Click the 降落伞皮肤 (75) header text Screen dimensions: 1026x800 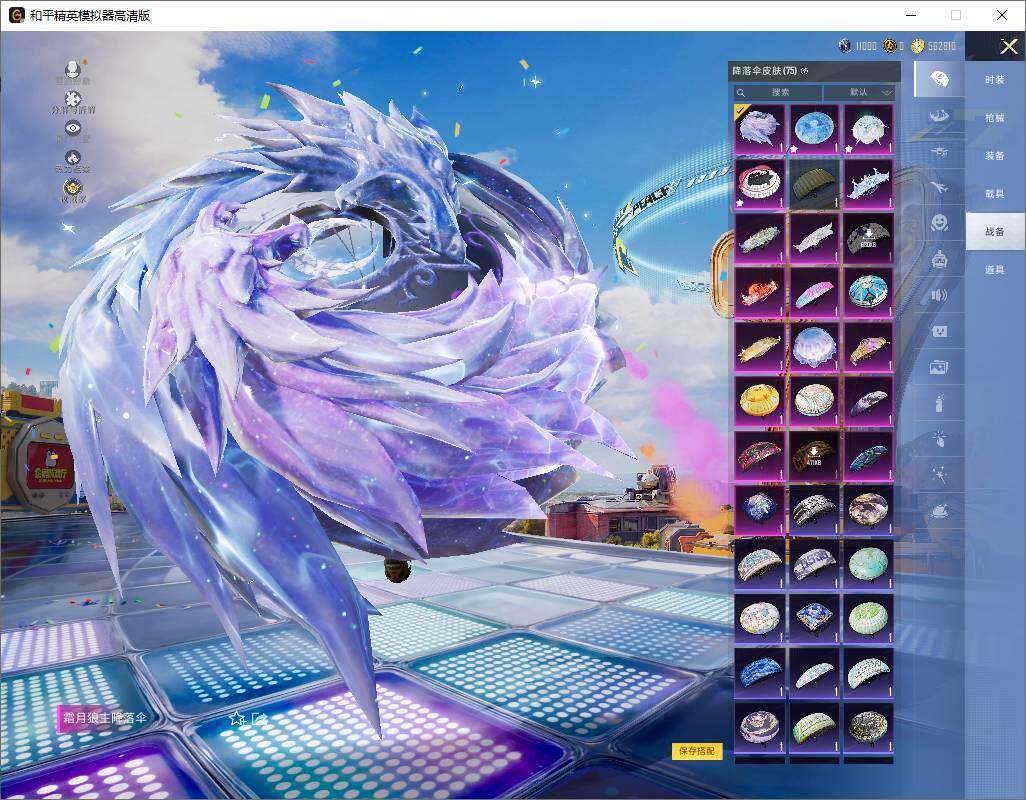click(764, 71)
